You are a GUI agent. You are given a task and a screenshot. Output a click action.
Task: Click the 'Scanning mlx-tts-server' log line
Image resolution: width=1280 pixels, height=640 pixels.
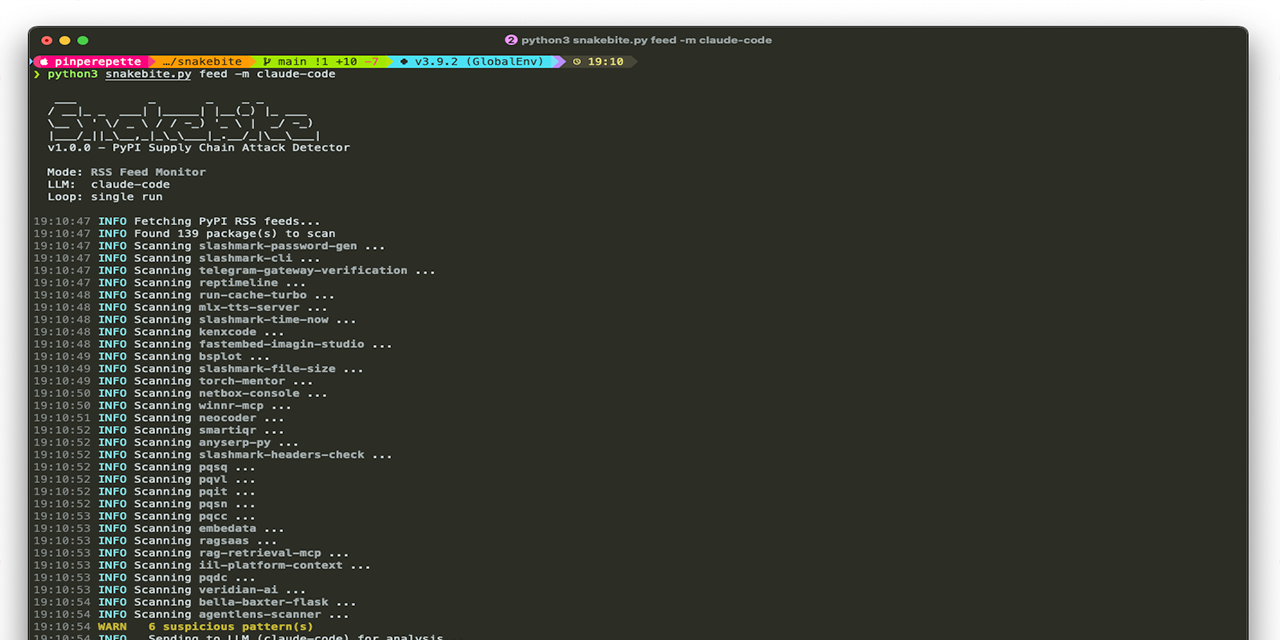181,307
